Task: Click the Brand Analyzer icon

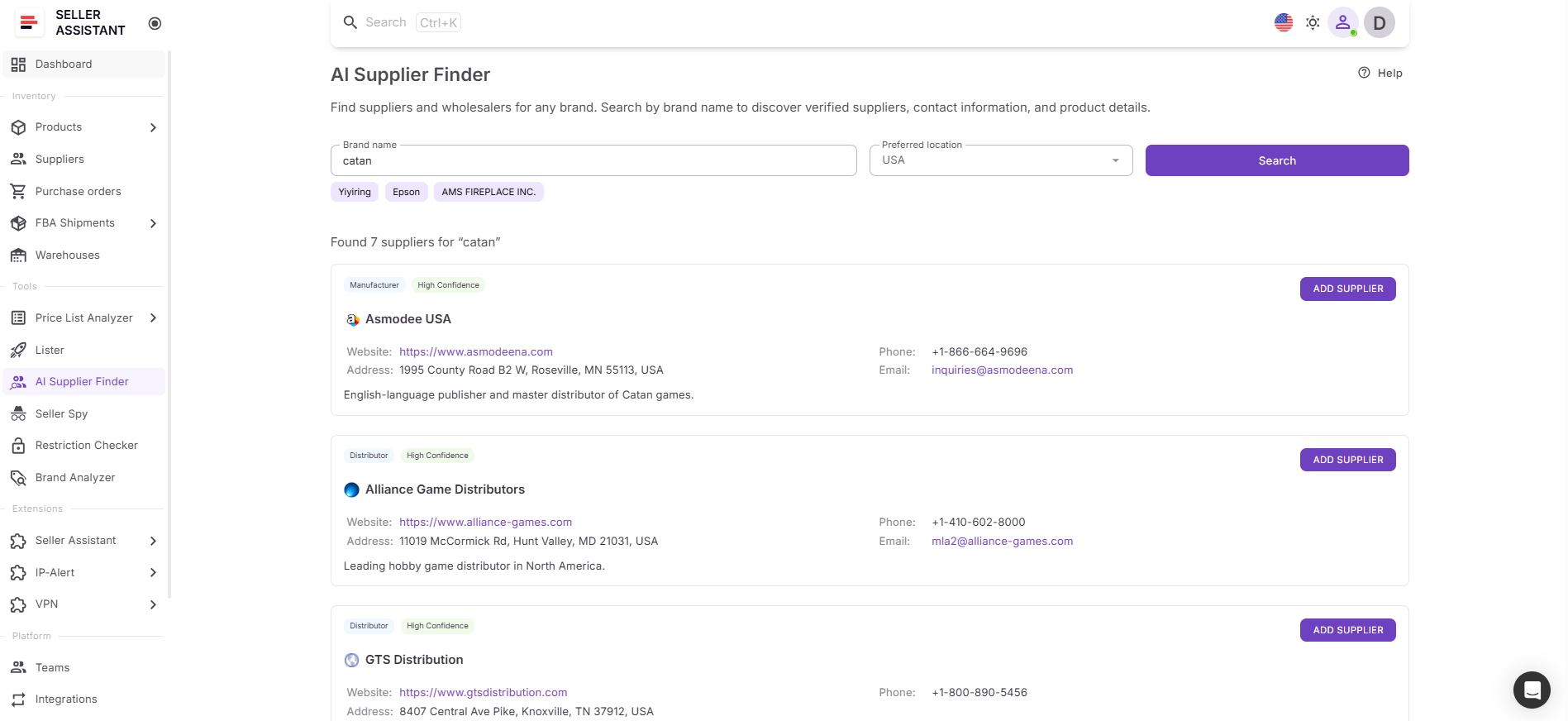Action: (x=18, y=477)
